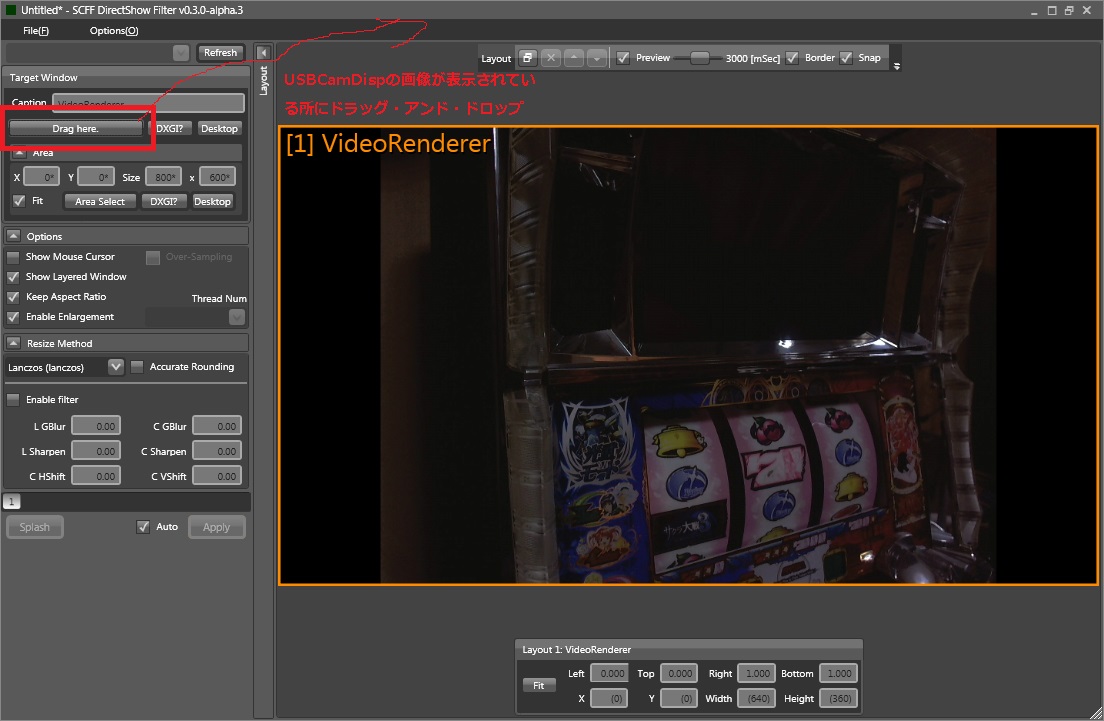Viewport: 1104px width, 721px height.
Task: Open the Lanczos resize method dropdown
Action: (116, 367)
